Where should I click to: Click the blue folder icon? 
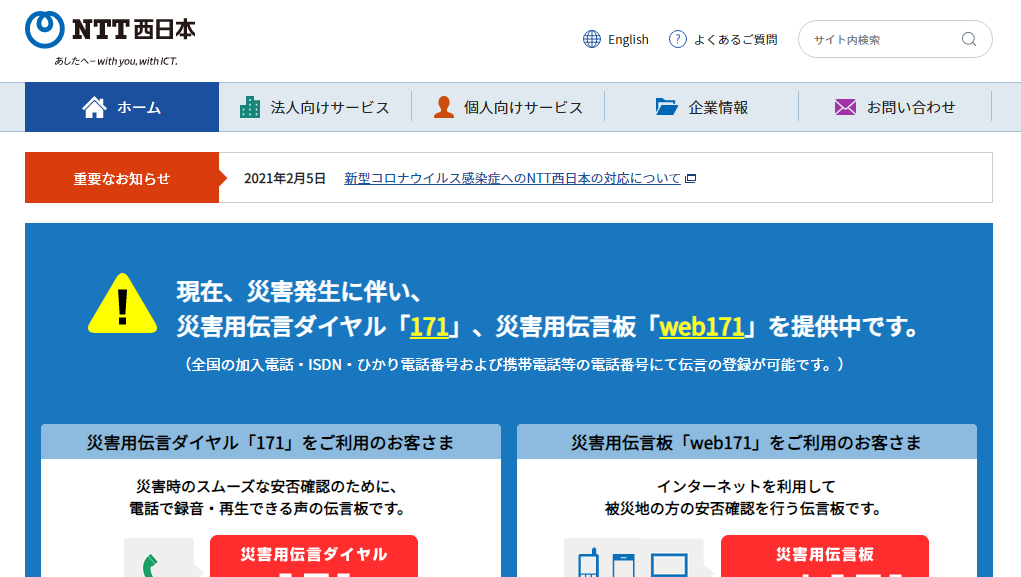pos(666,107)
